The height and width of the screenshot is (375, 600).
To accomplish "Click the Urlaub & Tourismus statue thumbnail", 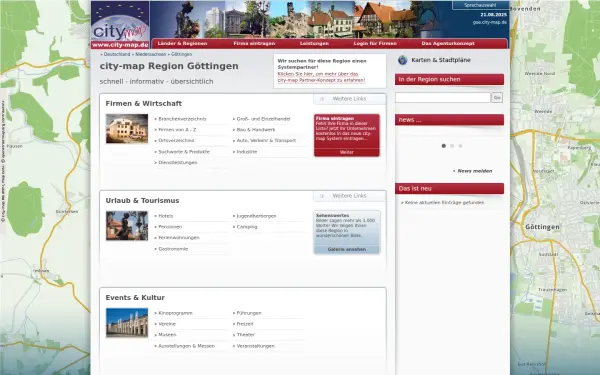I will [127, 226].
